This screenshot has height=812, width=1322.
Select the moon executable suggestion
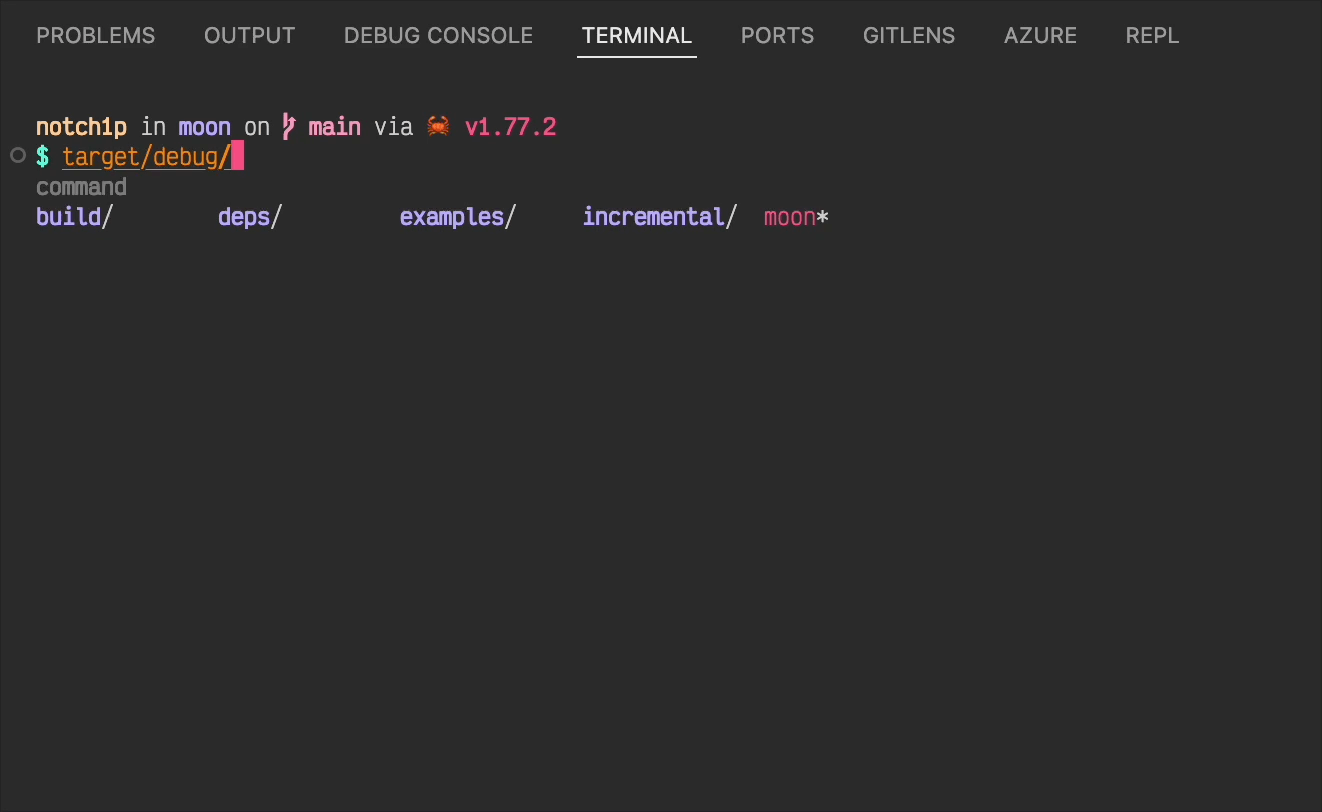coord(795,216)
